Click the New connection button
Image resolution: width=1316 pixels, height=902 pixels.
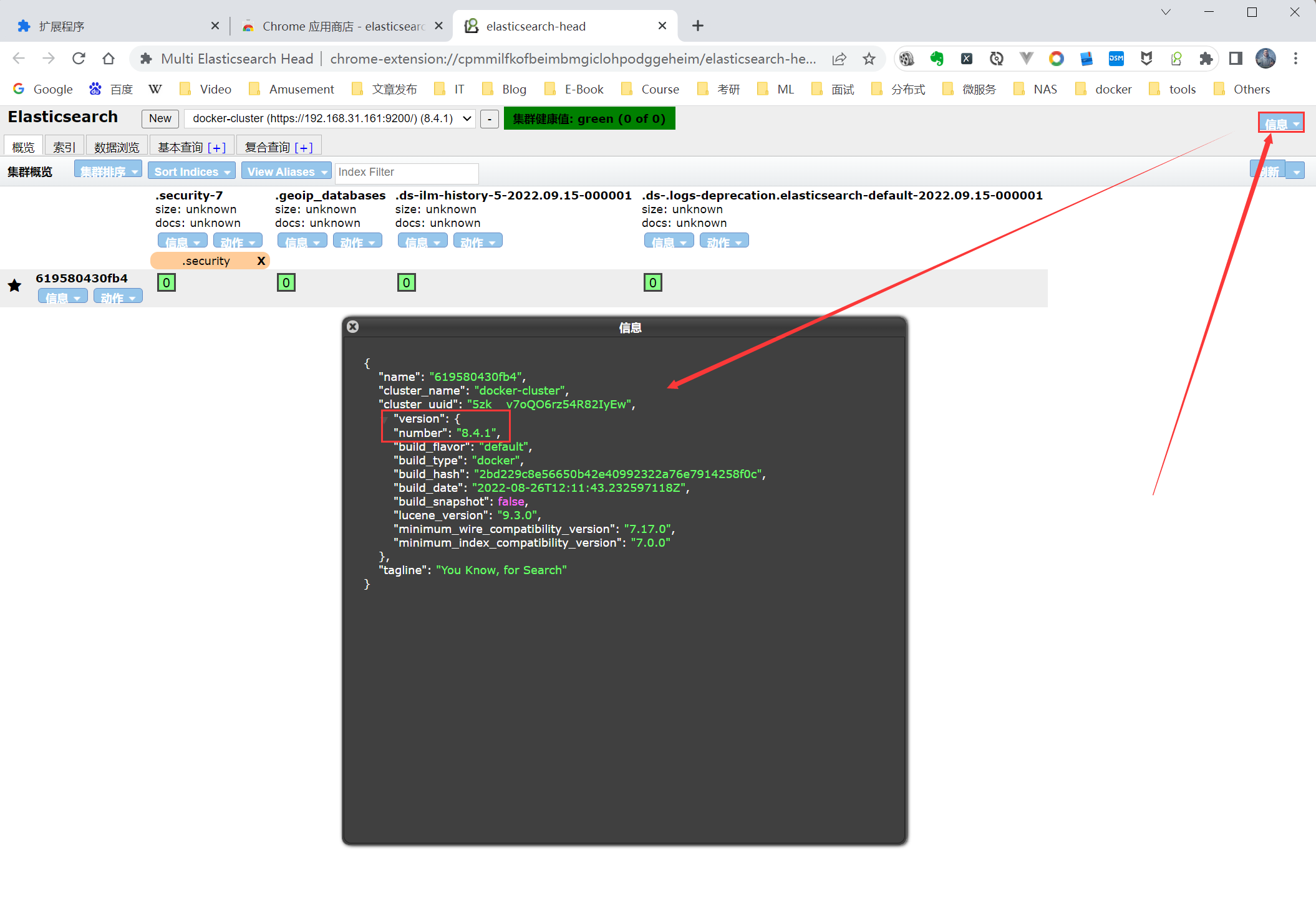pyautogui.click(x=160, y=118)
